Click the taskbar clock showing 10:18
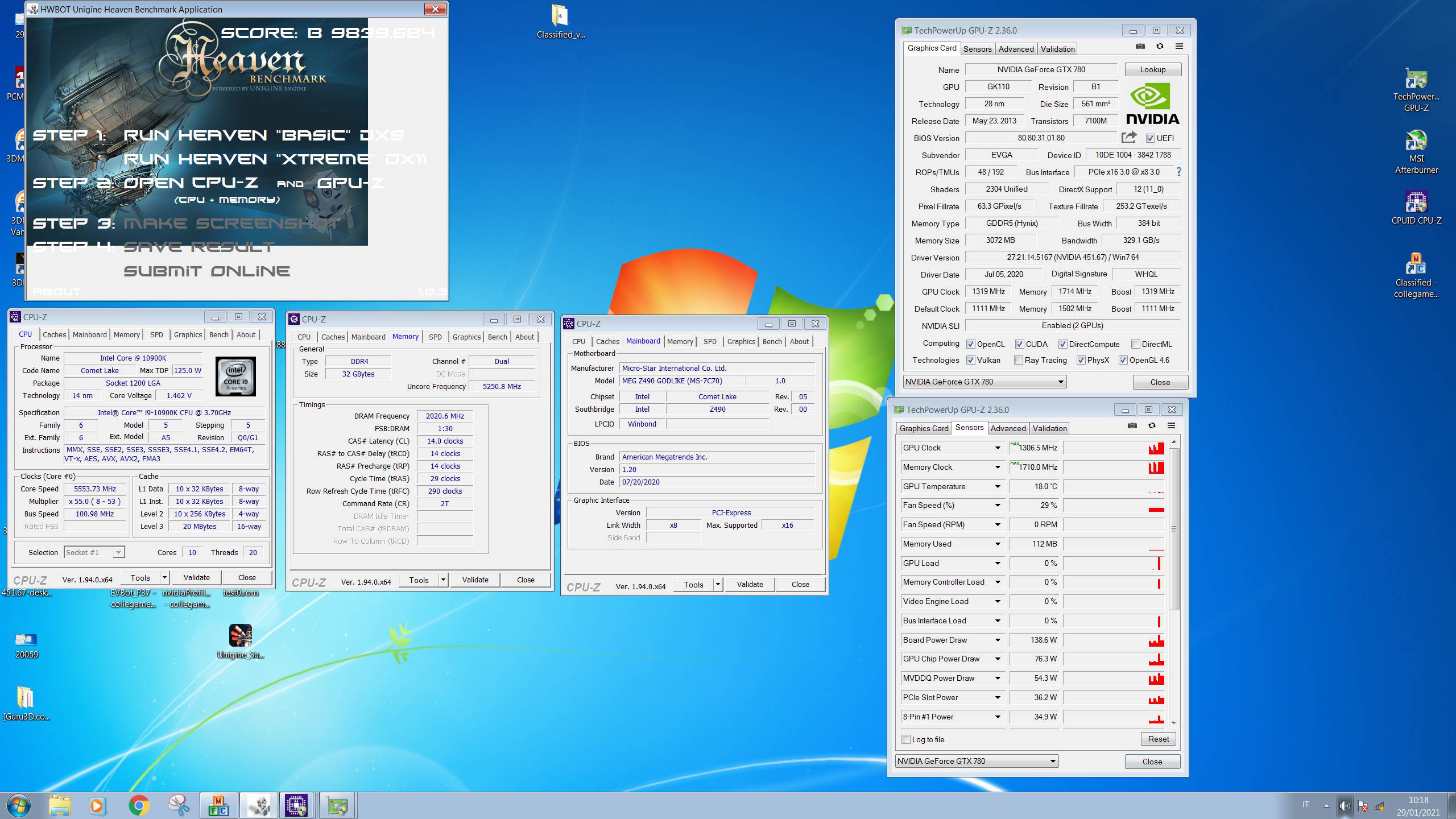This screenshot has height=819, width=1456. click(1418, 800)
